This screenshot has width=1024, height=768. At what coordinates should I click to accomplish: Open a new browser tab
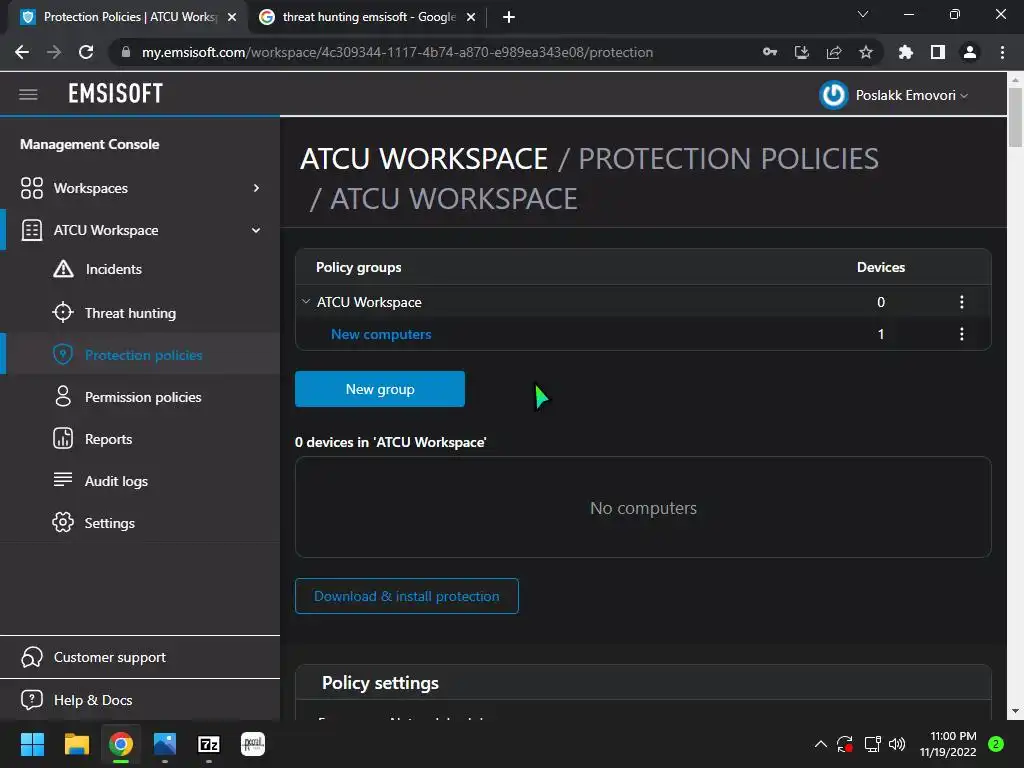[x=509, y=17]
